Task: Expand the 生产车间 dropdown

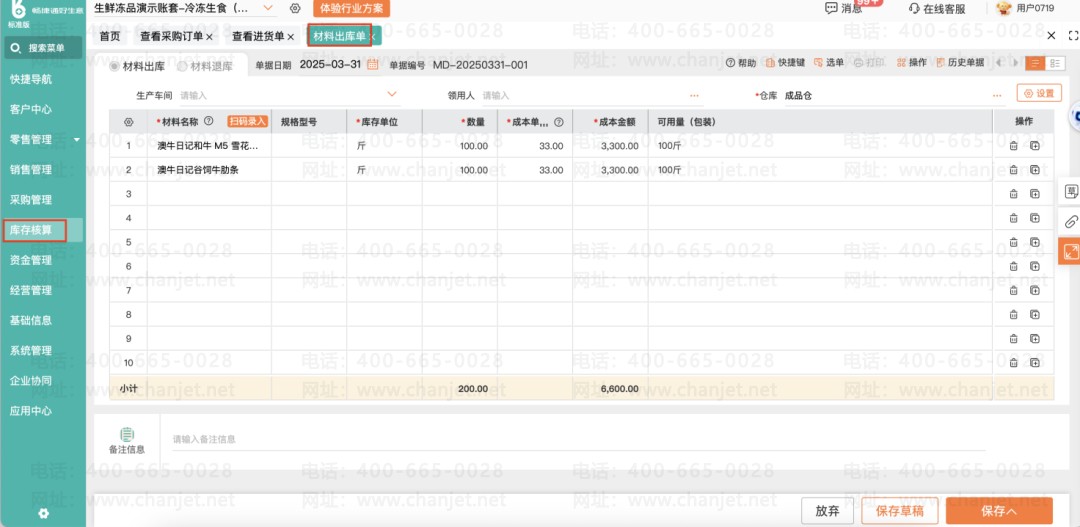Action: pyautogui.click(x=392, y=94)
